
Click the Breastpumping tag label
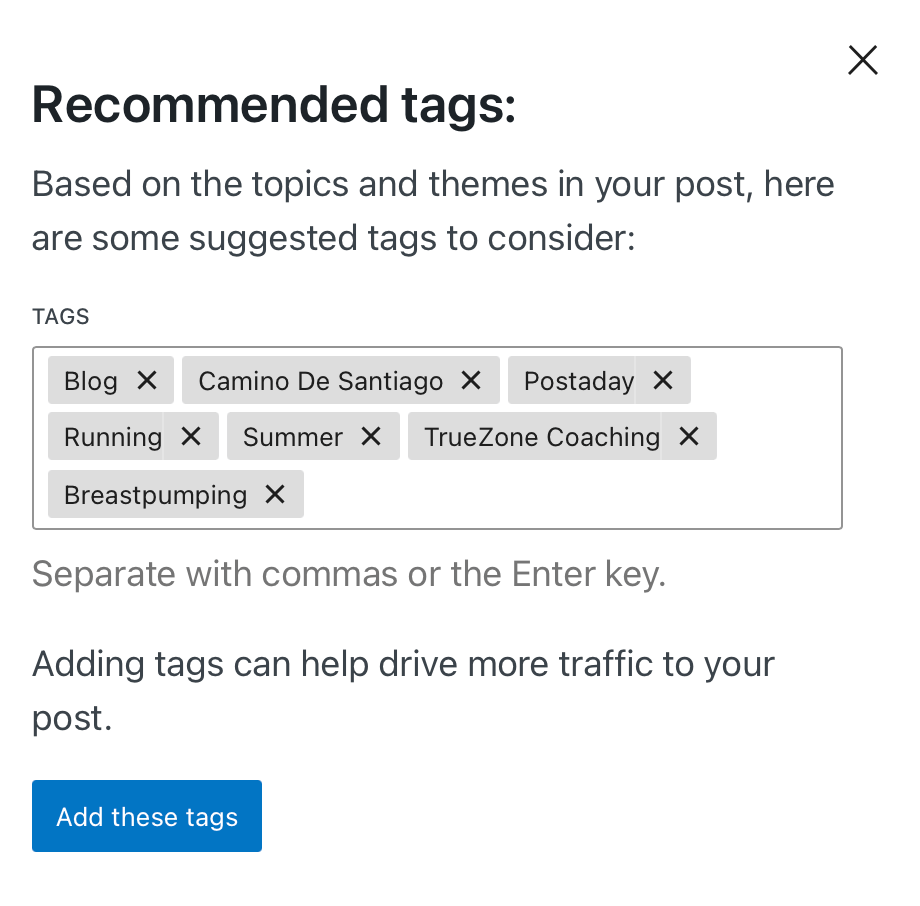click(x=155, y=495)
